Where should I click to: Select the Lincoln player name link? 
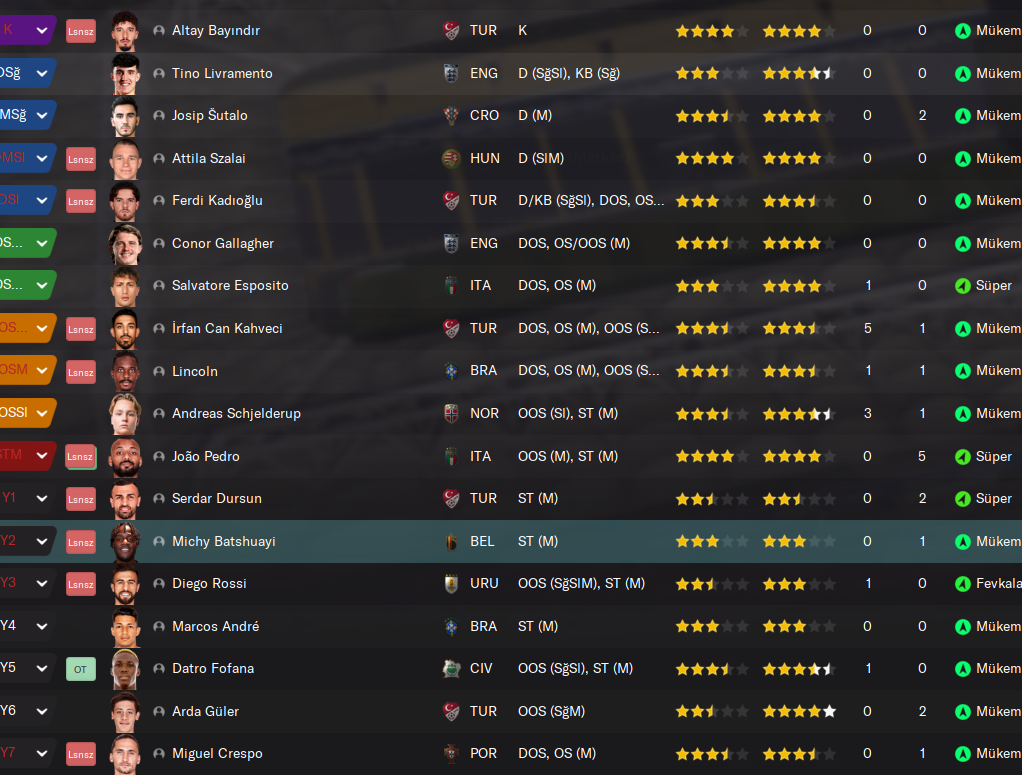tap(195, 372)
